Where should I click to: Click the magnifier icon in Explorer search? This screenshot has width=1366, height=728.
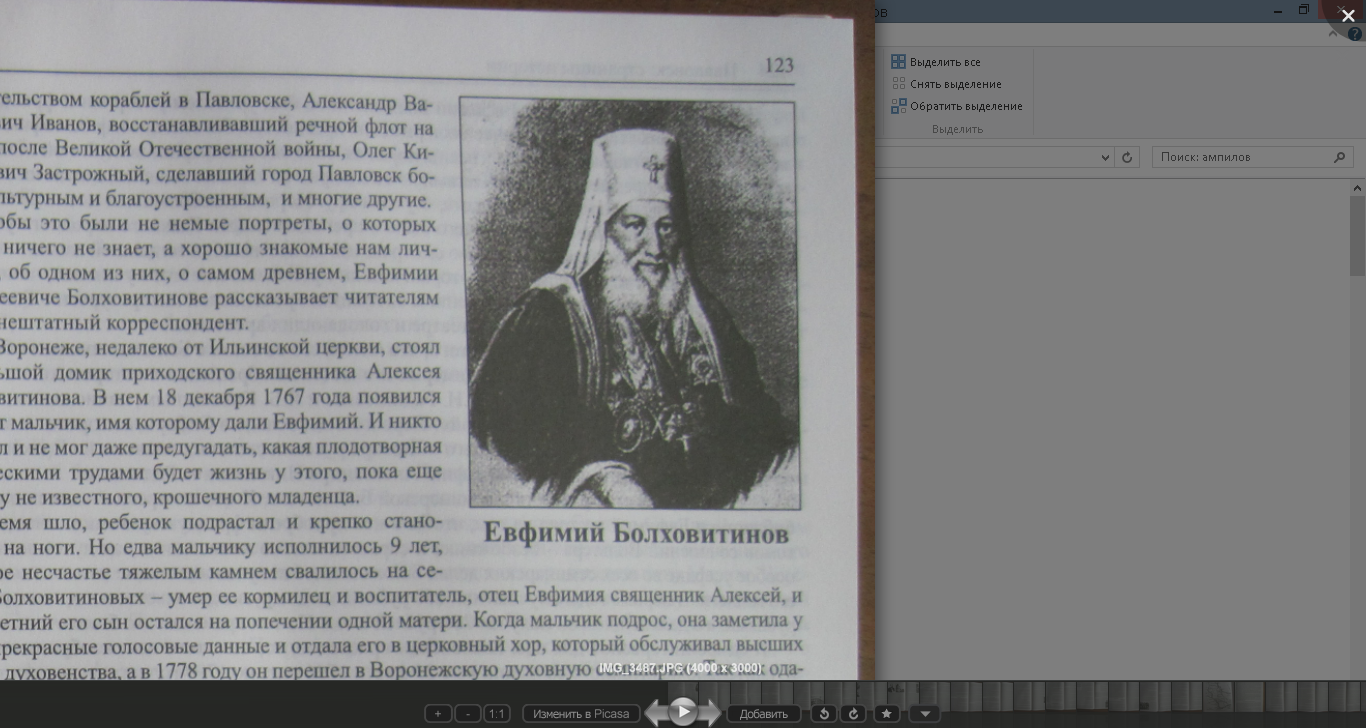[1340, 157]
